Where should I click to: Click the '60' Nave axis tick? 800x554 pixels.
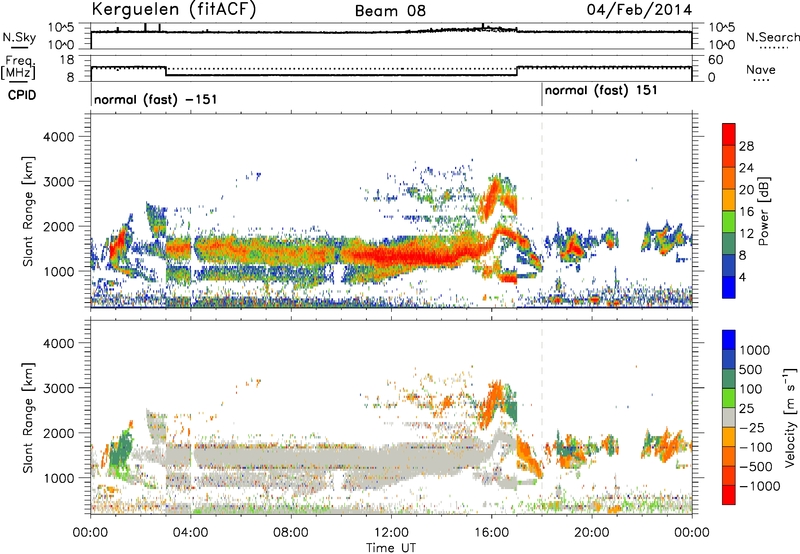tap(716, 60)
